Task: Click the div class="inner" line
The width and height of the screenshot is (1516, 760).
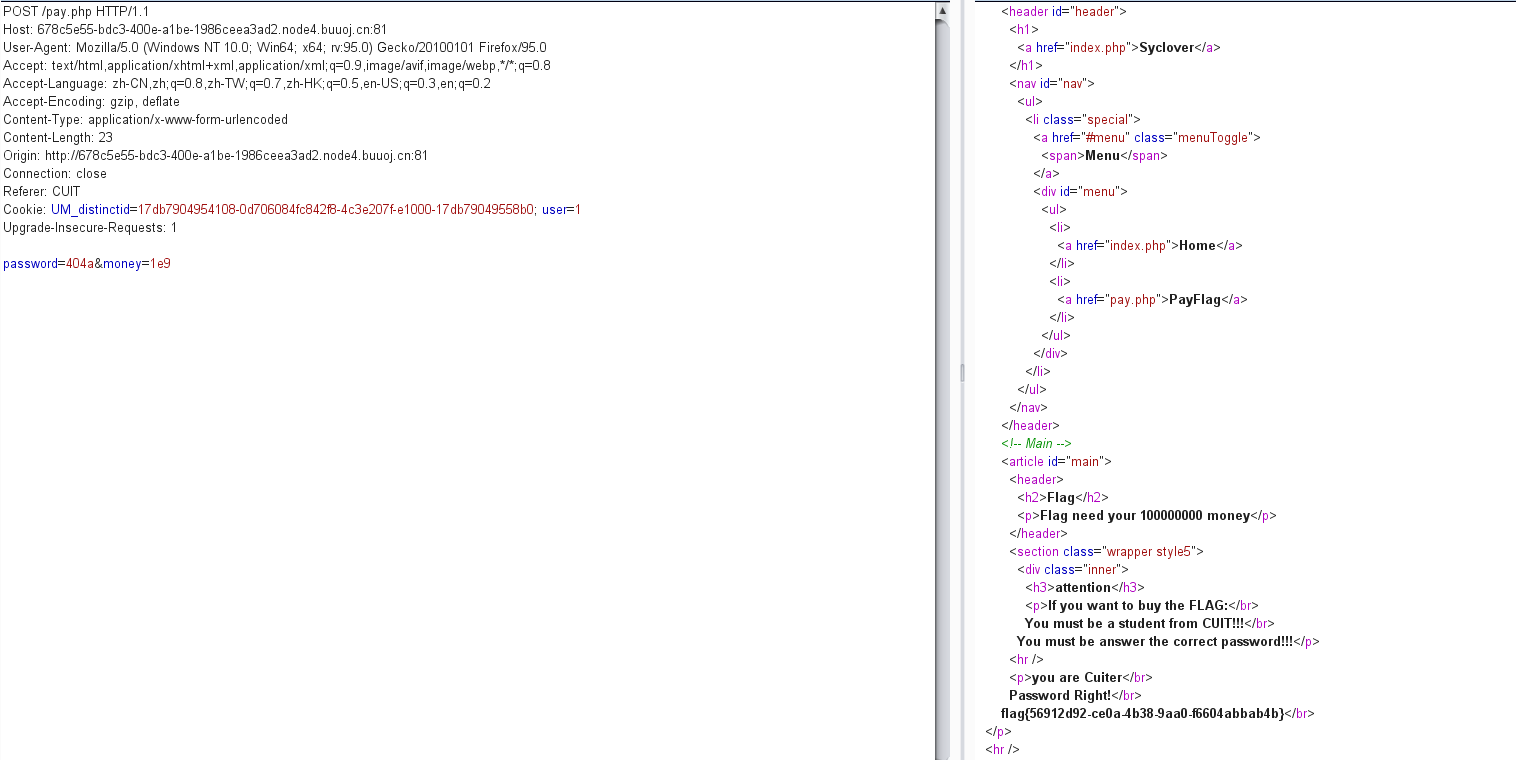Action: click(x=1072, y=570)
